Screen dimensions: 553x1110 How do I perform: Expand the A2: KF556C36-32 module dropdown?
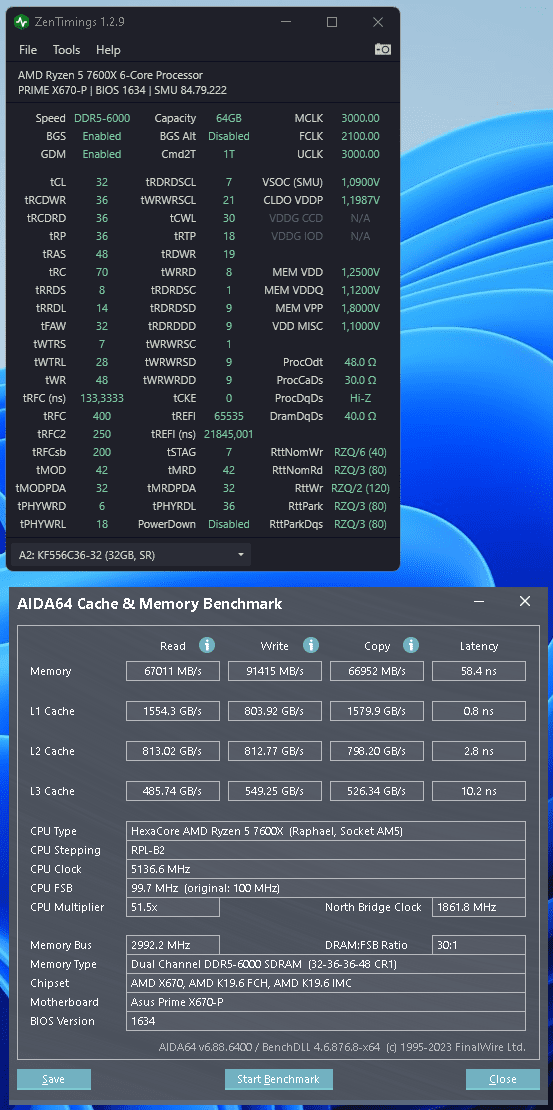tap(131, 555)
